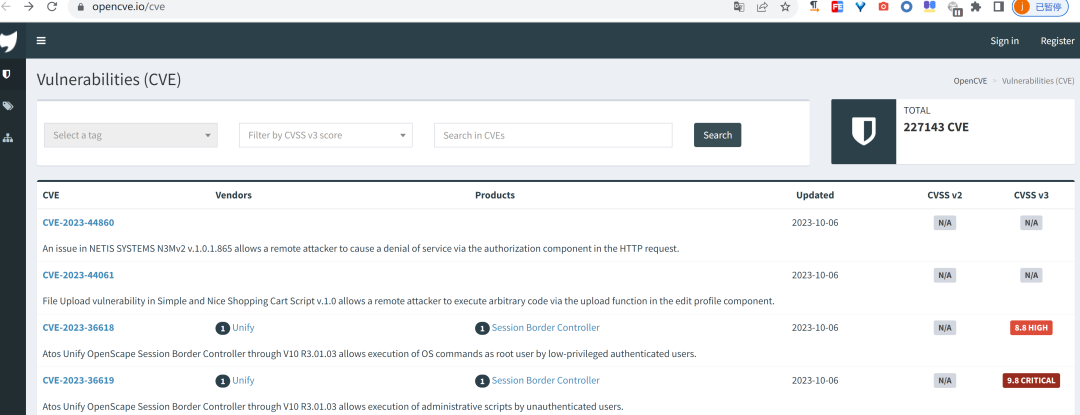Click the CVE-2023-44860 CVSS v3 N/A badge

click(1031, 223)
